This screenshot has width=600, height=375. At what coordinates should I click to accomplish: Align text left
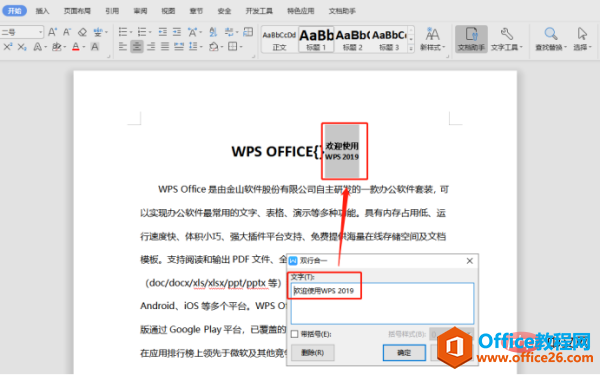pyautogui.click(x=123, y=47)
